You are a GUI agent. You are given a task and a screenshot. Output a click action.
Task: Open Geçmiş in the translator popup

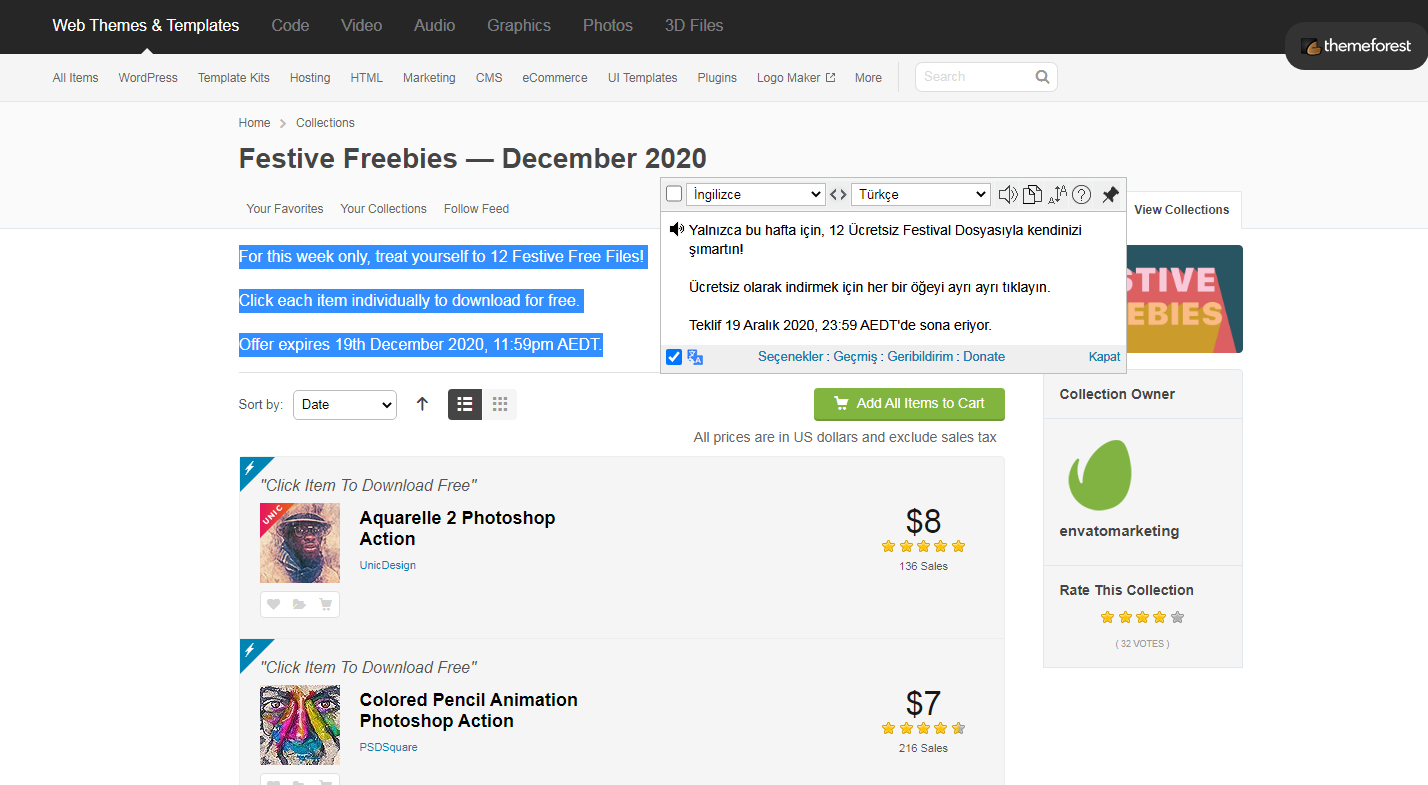pos(855,357)
